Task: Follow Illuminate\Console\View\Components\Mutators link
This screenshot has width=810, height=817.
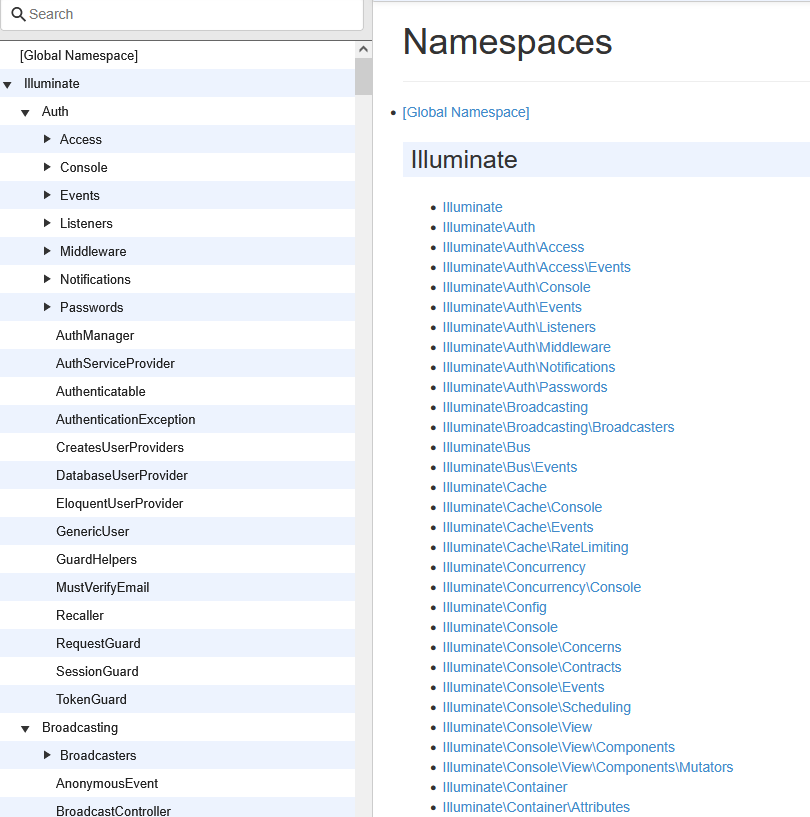Action: click(588, 768)
